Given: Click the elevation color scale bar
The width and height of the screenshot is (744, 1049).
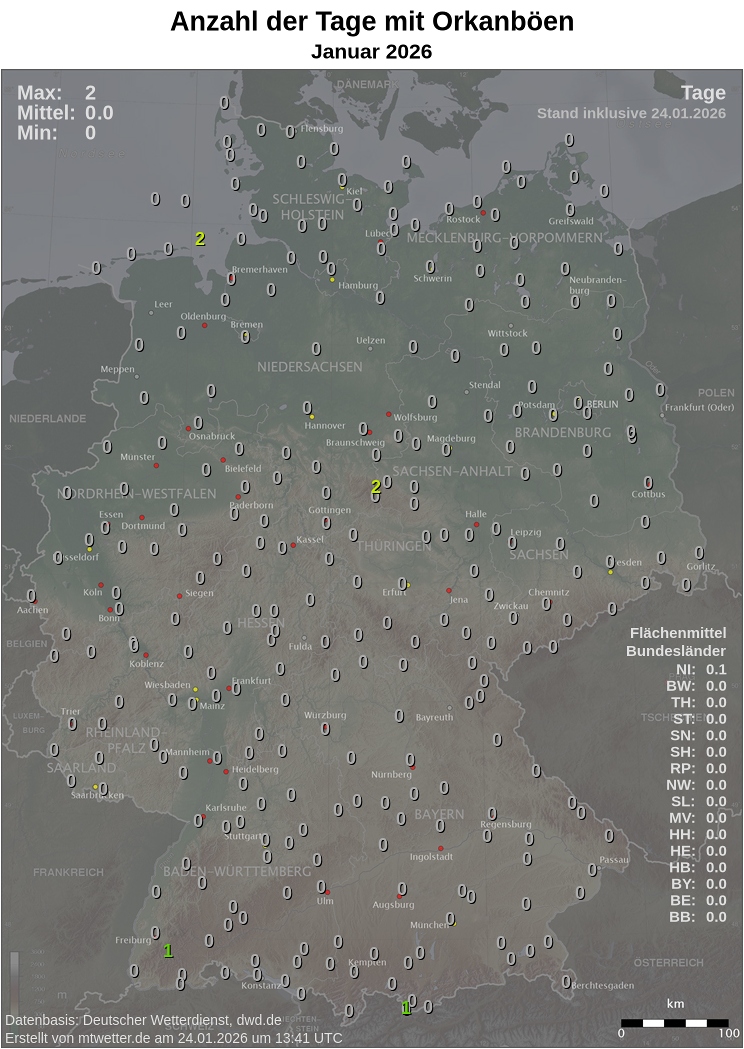Looking at the screenshot, I should coord(15,979).
